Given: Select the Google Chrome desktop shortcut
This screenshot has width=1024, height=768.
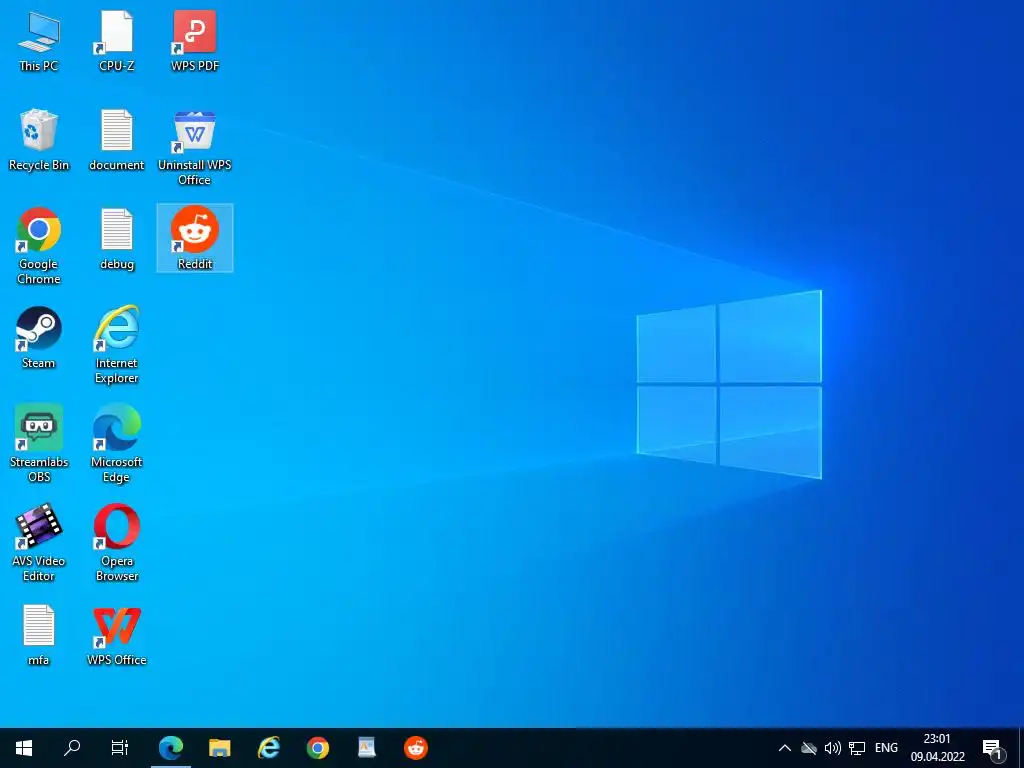Looking at the screenshot, I should click(39, 246).
